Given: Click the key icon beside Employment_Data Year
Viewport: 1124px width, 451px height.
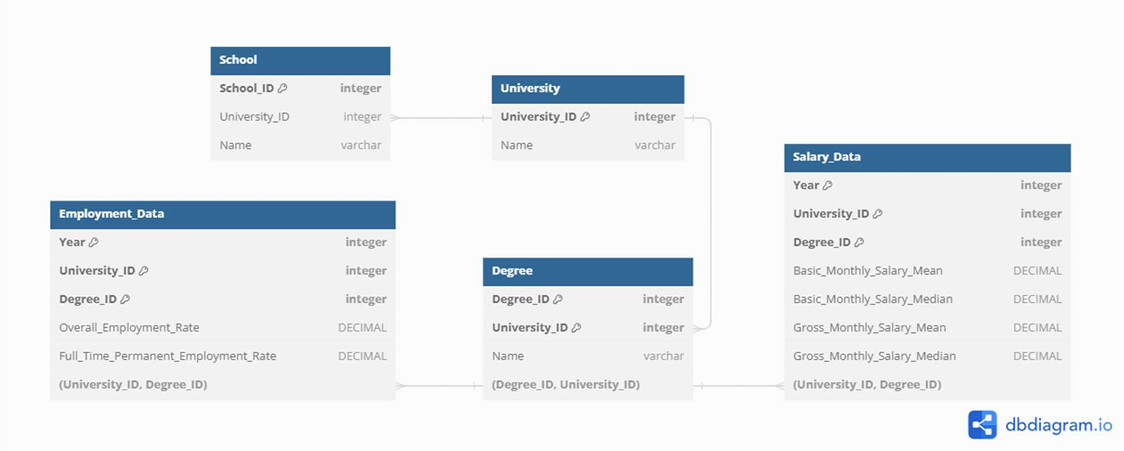Looking at the screenshot, I should click(x=94, y=242).
